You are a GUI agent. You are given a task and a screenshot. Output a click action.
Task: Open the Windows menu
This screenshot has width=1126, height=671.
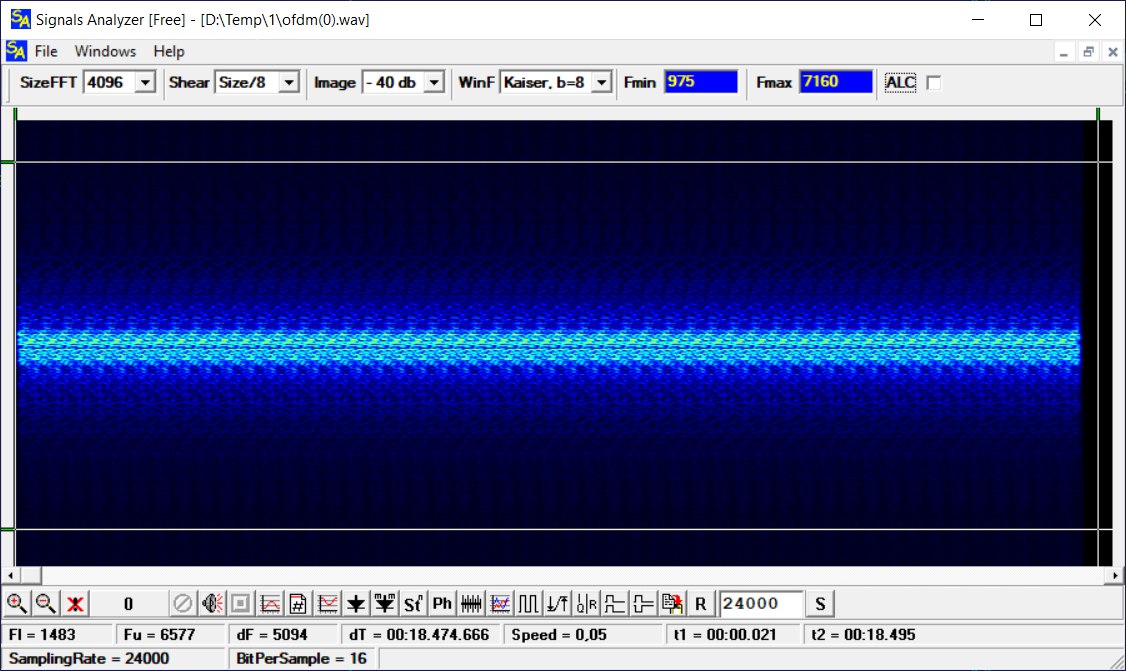click(105, 51)
